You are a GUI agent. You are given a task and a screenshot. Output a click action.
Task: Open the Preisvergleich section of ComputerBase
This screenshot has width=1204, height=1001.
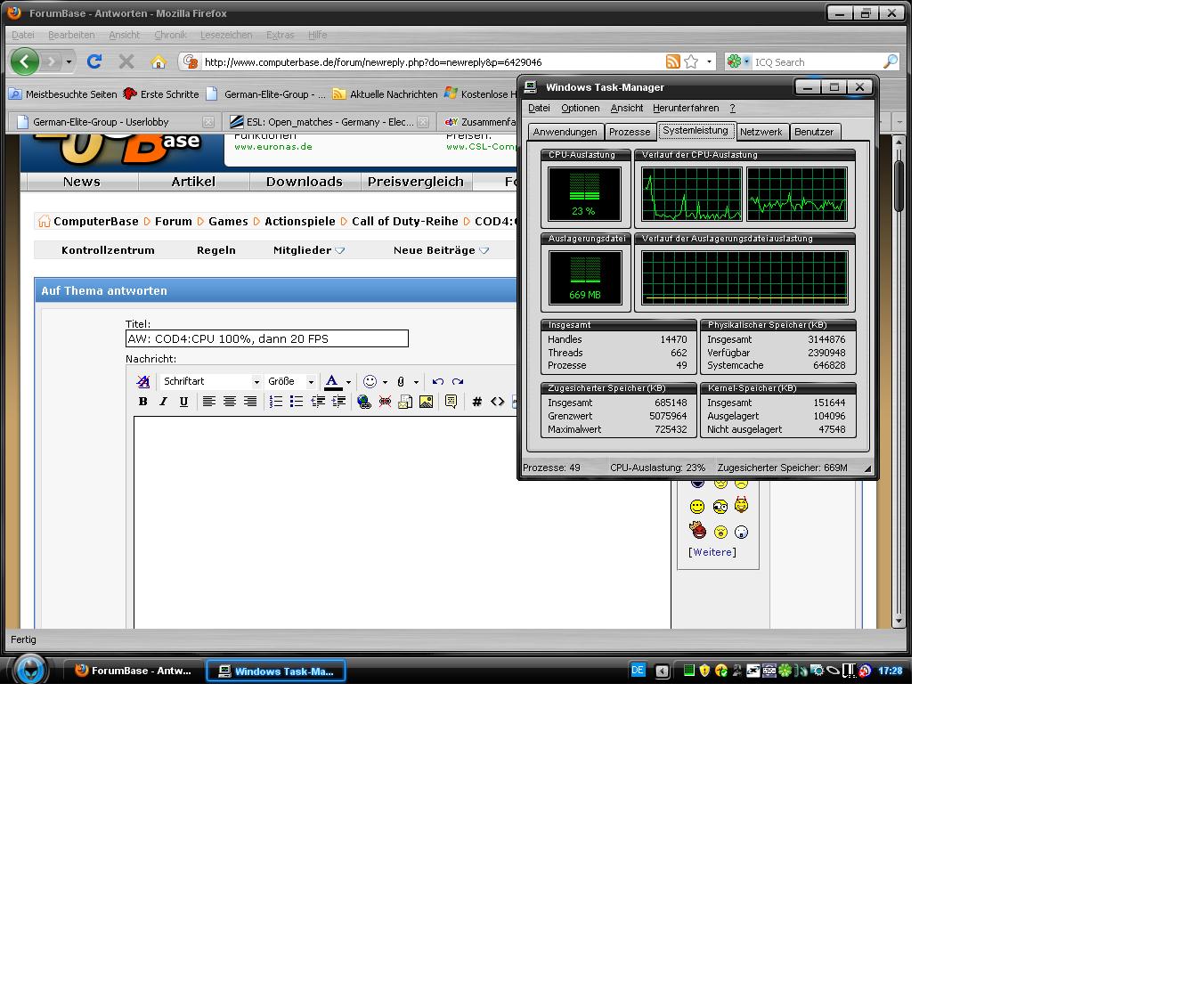[x=416, y=182]
